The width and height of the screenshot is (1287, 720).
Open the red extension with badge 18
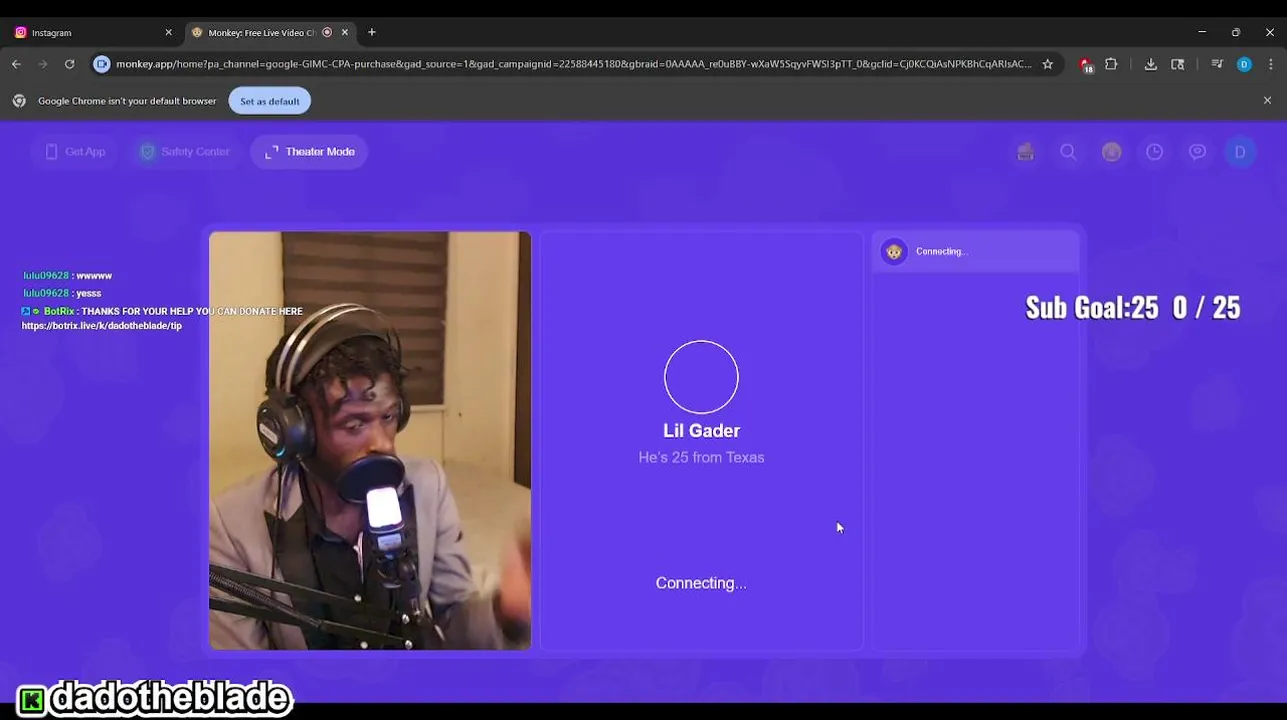point(1086,64)
